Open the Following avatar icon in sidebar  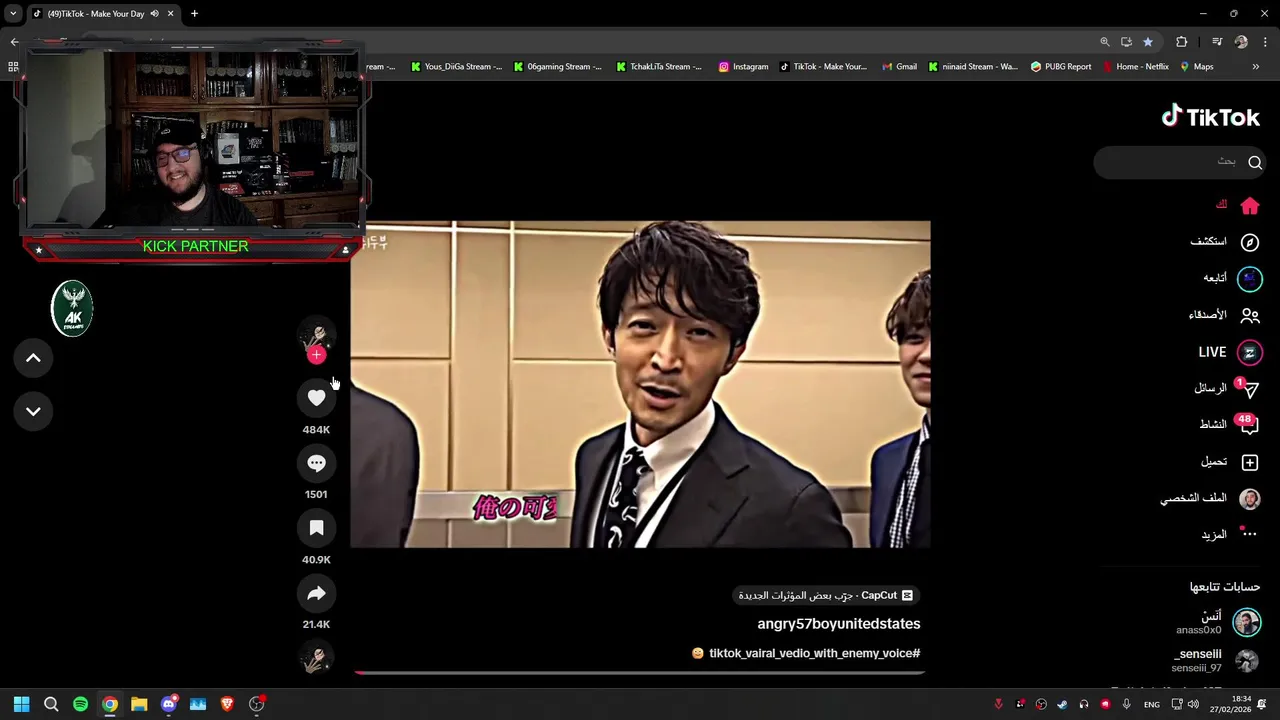1250,279
